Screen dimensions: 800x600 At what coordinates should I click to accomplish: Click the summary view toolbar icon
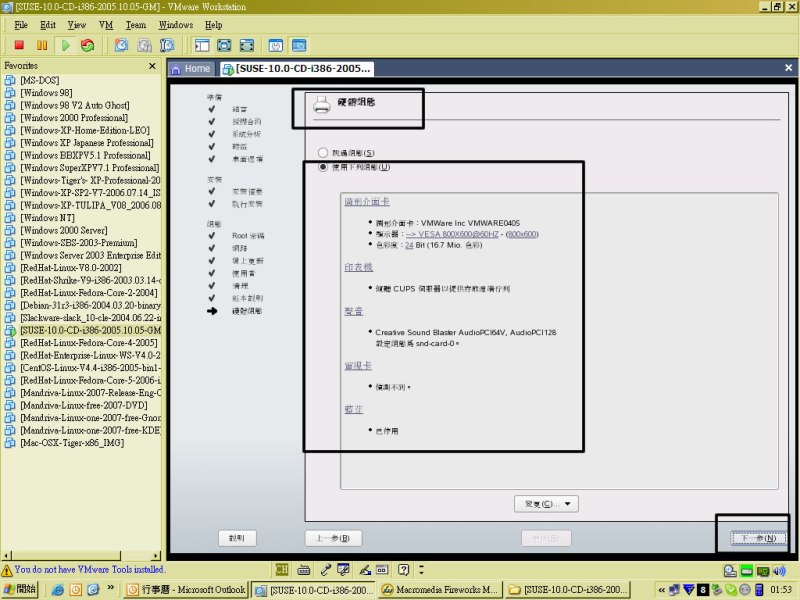click(276, 45)
